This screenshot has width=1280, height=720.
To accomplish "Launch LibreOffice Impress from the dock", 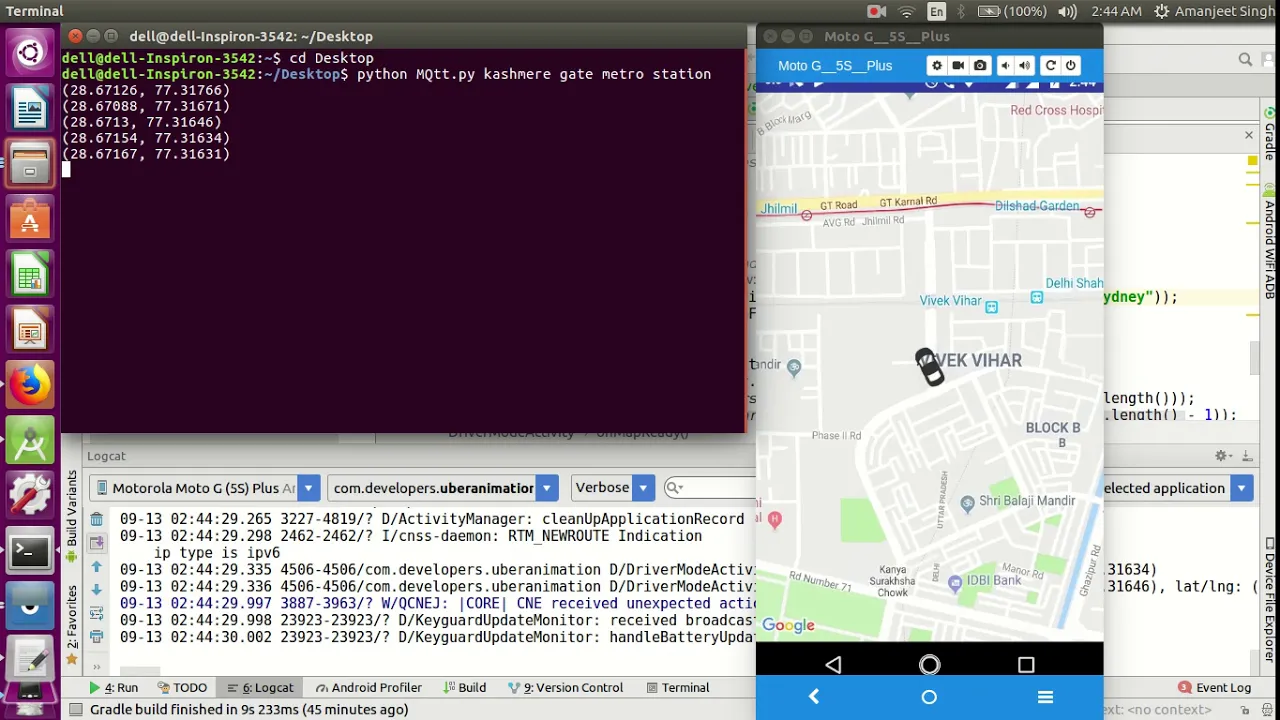I will point(30,329).
